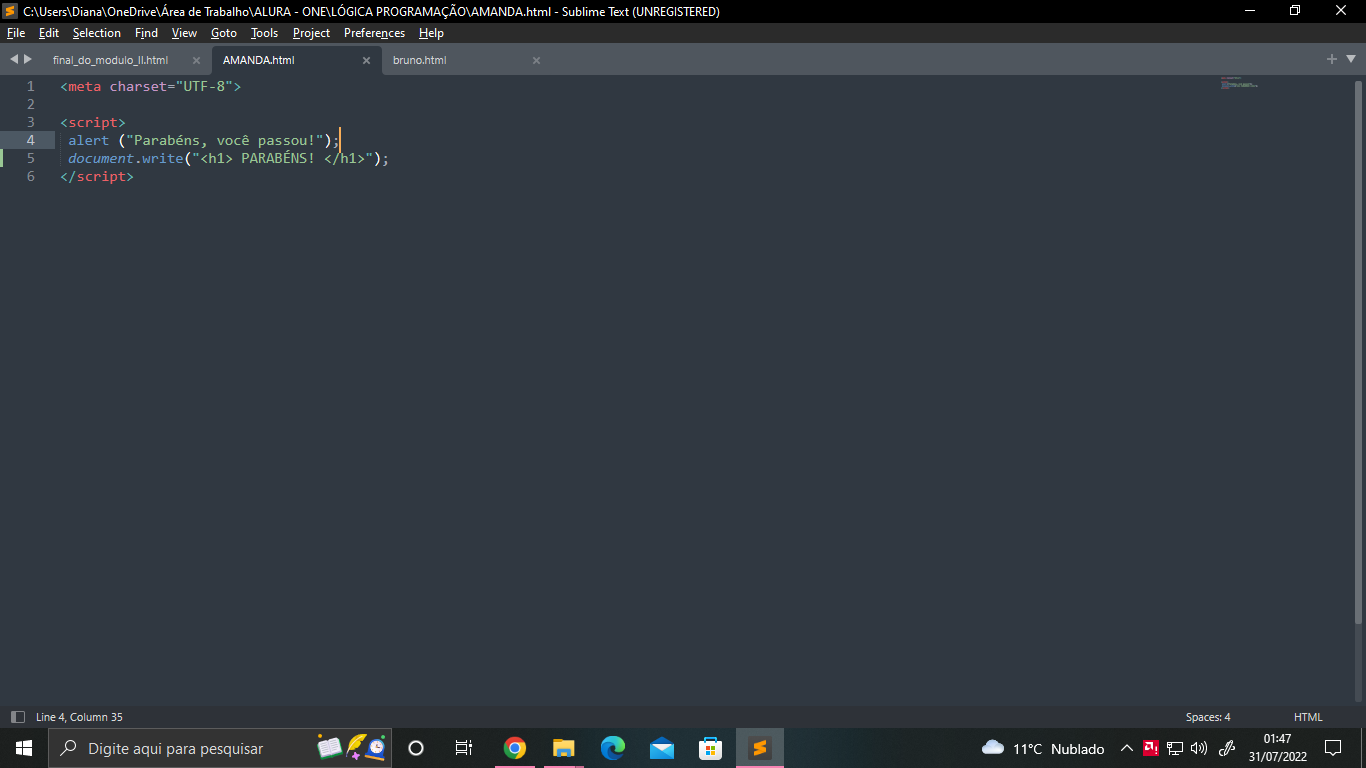
Task: Open network settings tray icon
Action: pyautogui.click(x=1175, y=748)
